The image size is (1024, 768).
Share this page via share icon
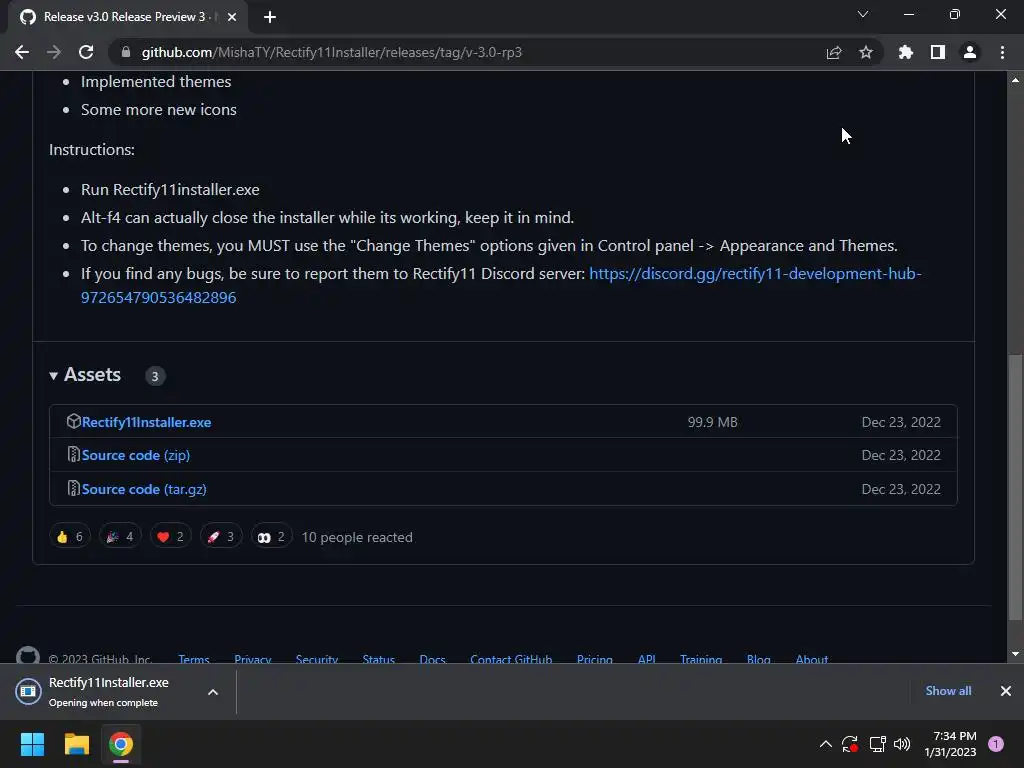(x=833, y=52)
